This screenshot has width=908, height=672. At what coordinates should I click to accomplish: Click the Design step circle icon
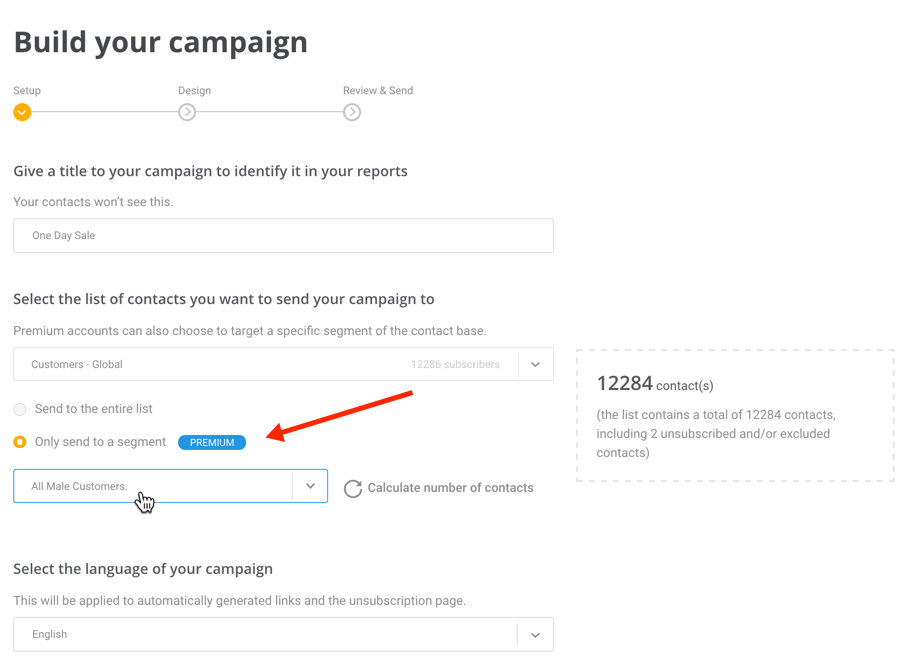coord(187,112)
